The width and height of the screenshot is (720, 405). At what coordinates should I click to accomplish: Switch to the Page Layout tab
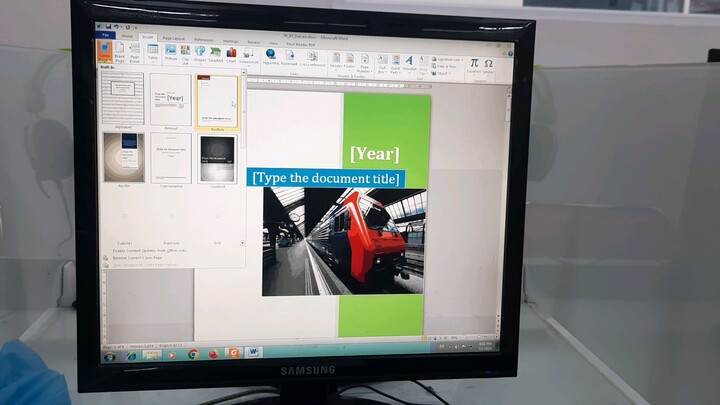coord(174,38)
